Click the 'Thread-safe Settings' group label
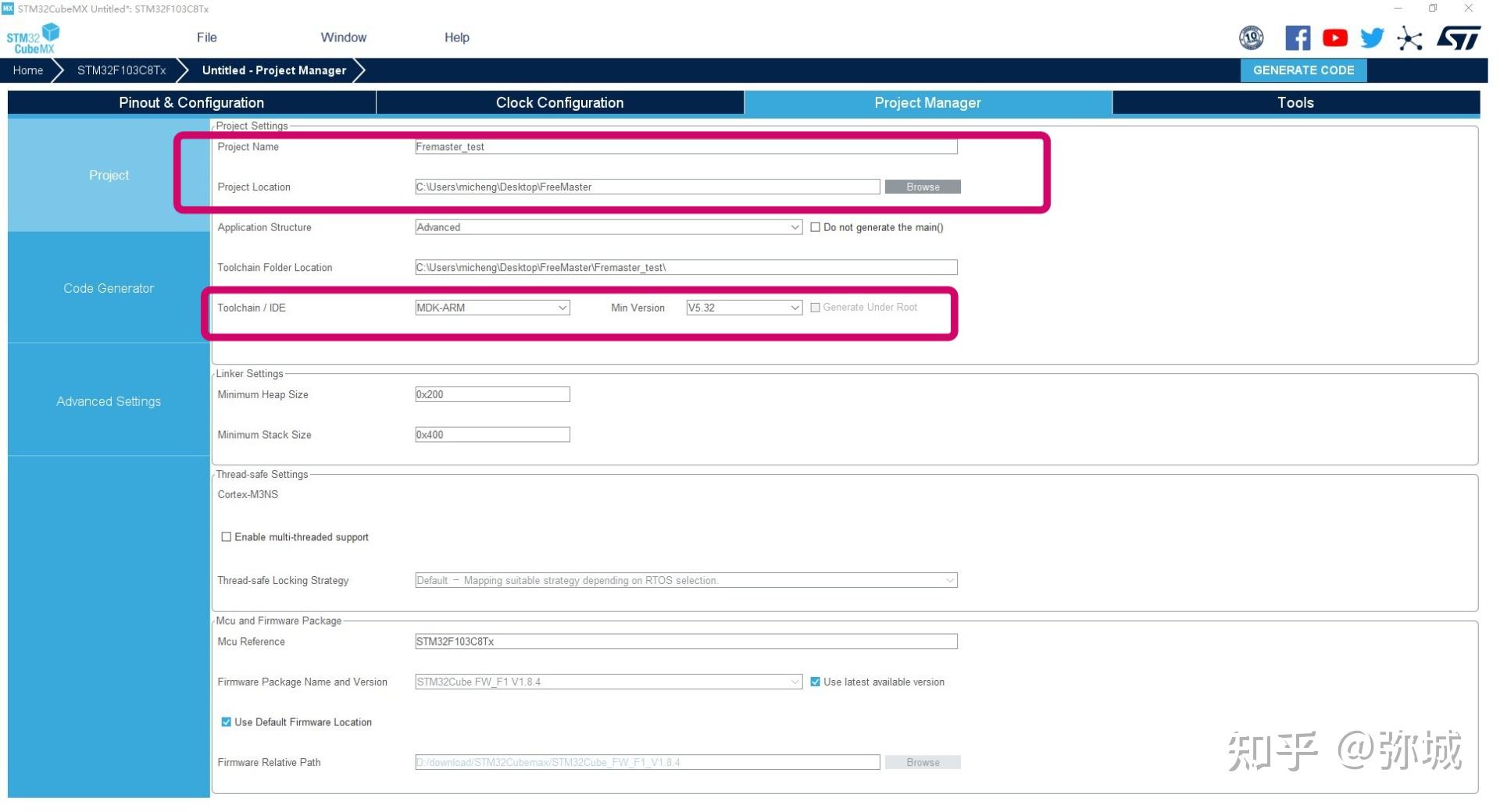The image size is (1500, 812). pyautogui.click(x=262, y=474)
